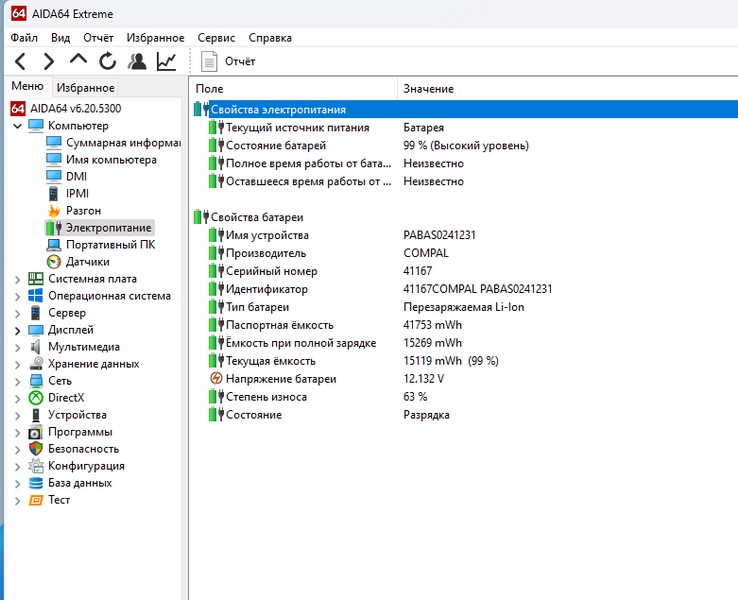This screenshot has height=600, width=738.
Task: Open the Сервис menu
Action: [x=216, y=38]
